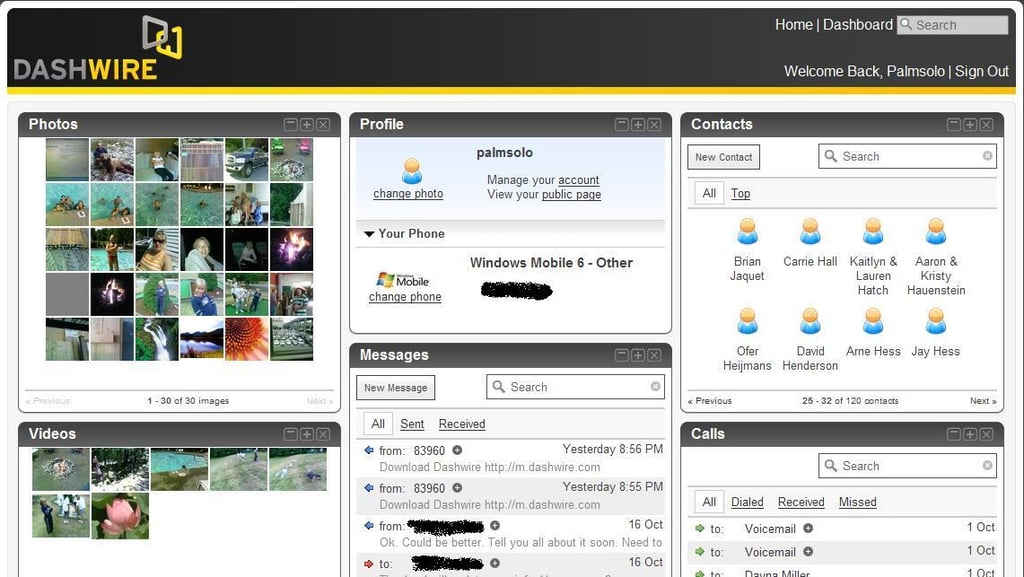Minimize the Profile panel

coord(622,124)
